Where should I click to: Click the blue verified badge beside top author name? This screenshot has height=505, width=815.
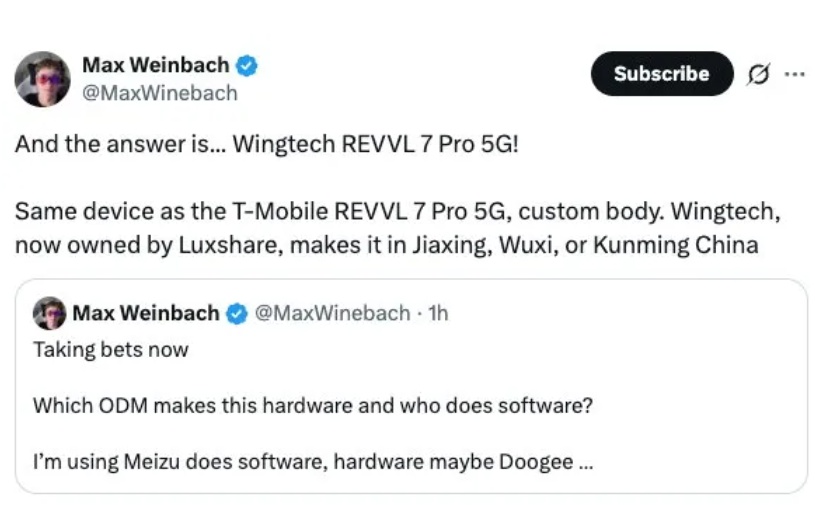(x=246, y=65)
